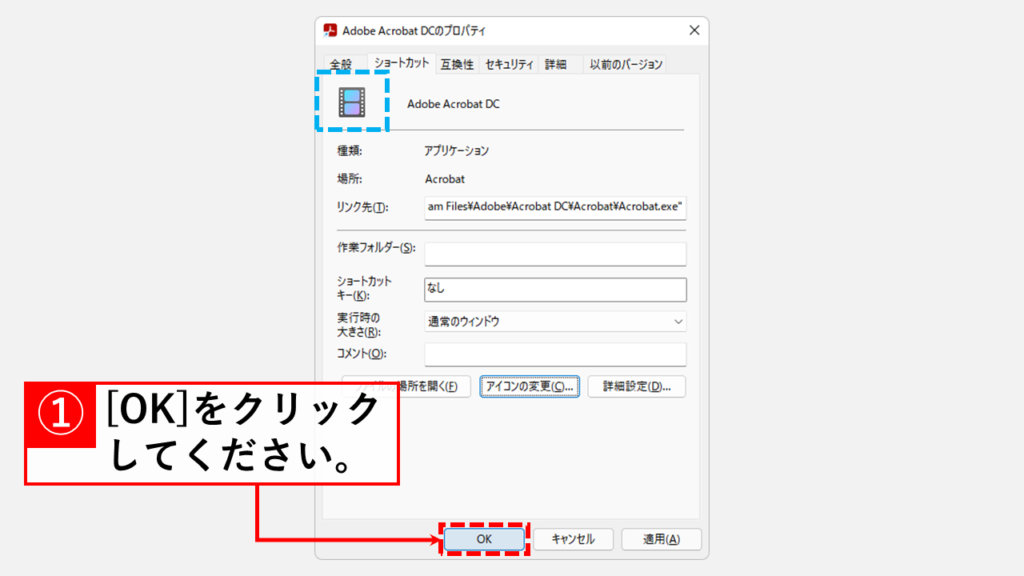The image size is (1024, 576).
Task: Click the ショートカットキー field showing なし
Action: click(555, 289)
